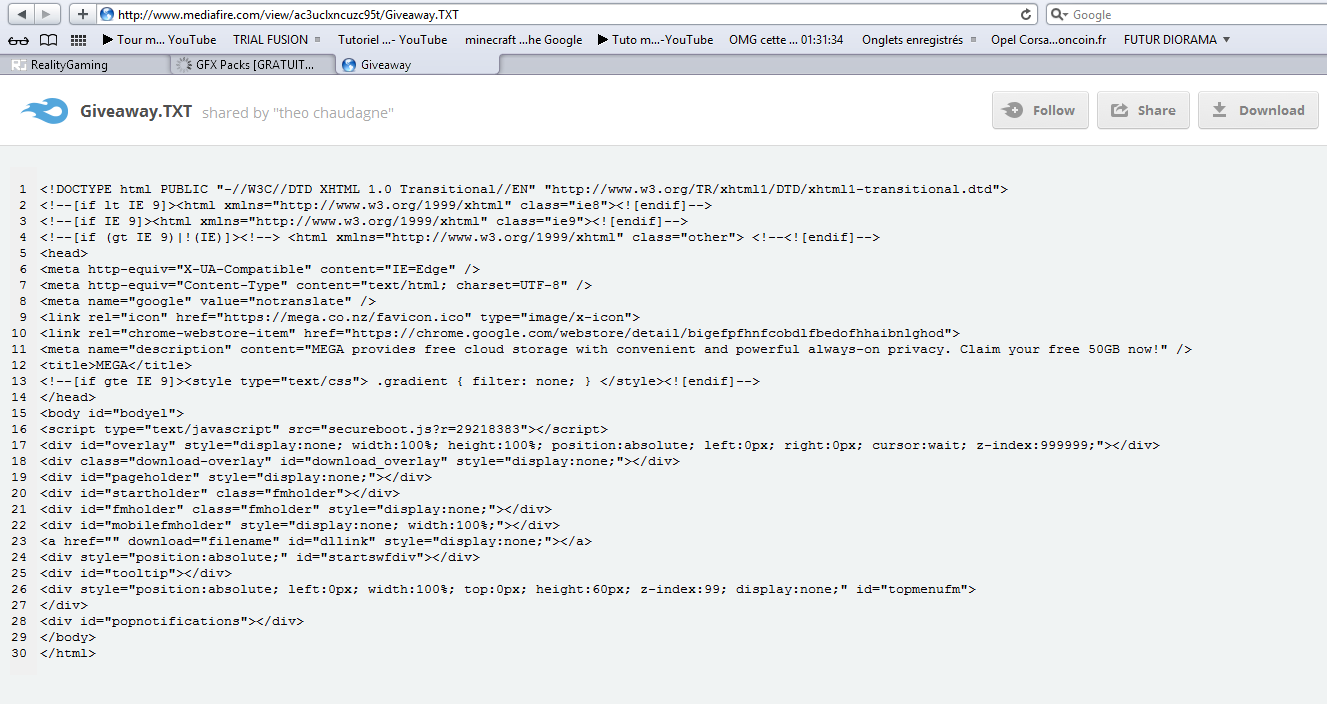This screenshot has width=1327, height=704.
Task: Show all bookmarks book icon
Action: pos(48,40)
